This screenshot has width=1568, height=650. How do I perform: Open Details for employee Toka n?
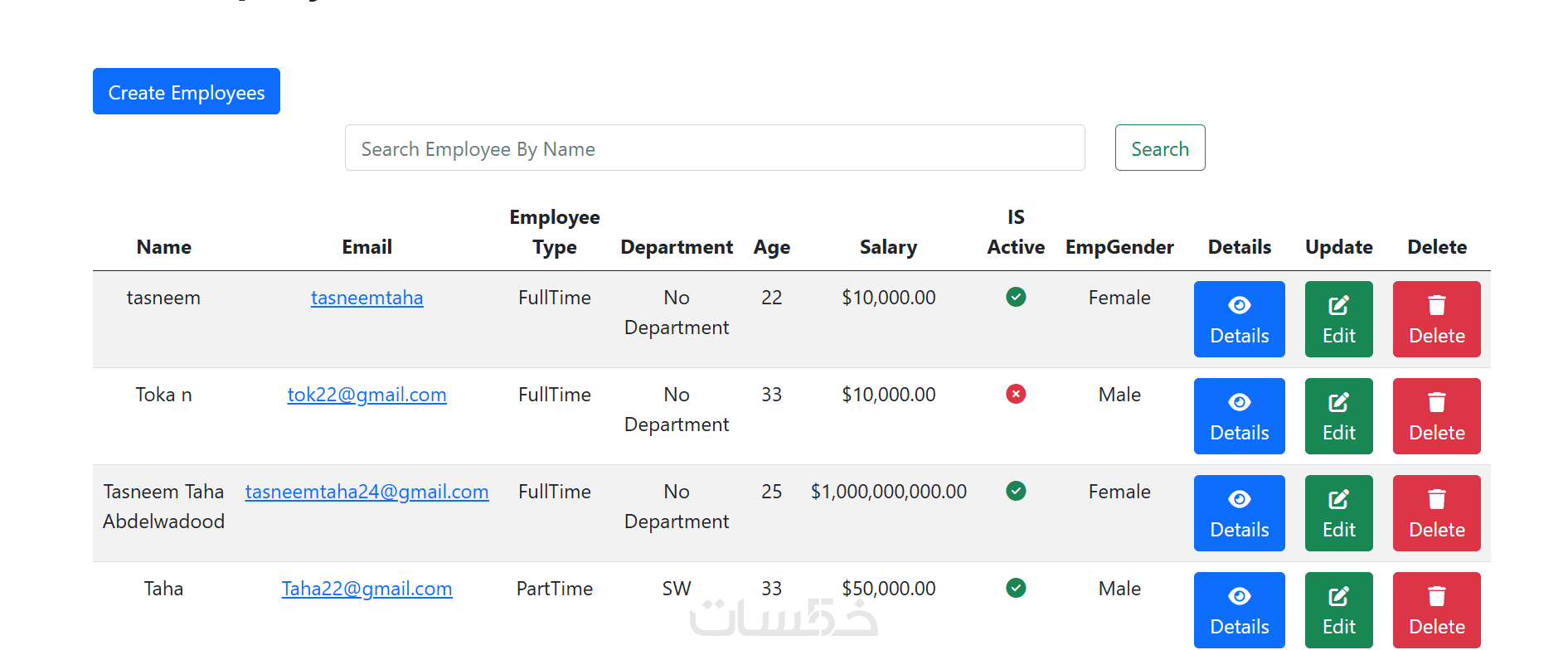(1239, 416)
